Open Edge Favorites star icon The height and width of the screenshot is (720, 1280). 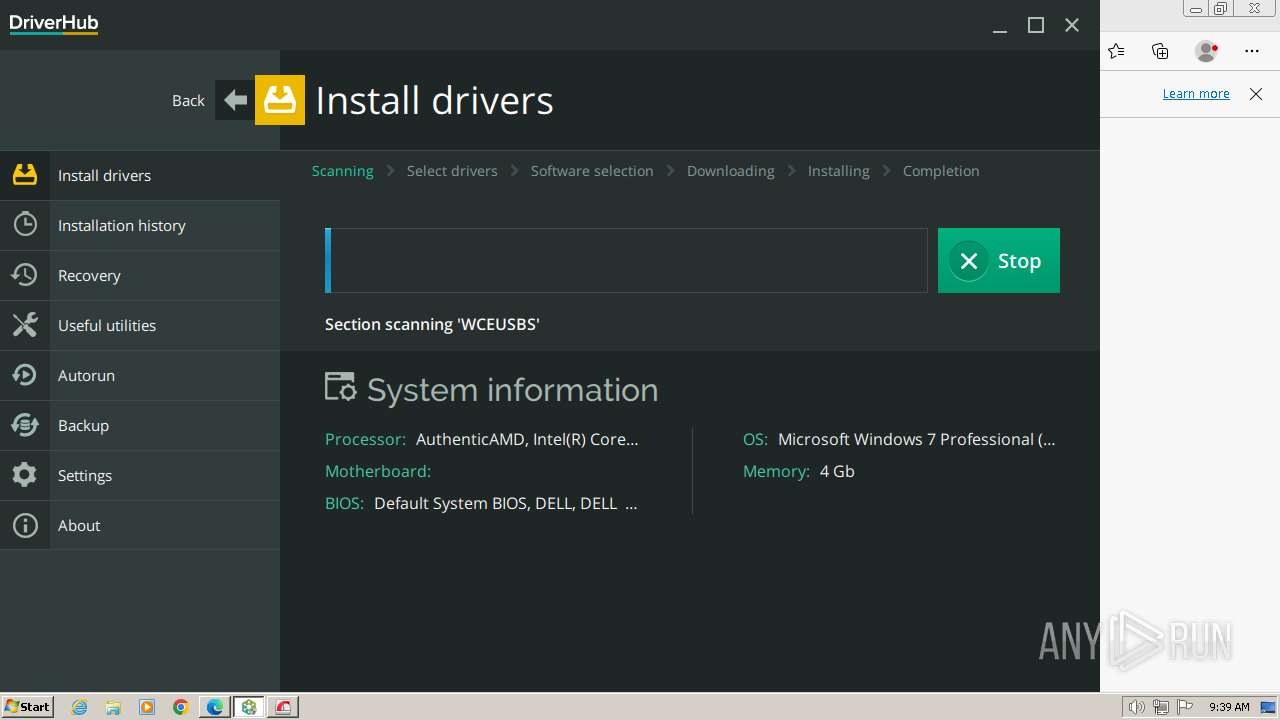1116,51
